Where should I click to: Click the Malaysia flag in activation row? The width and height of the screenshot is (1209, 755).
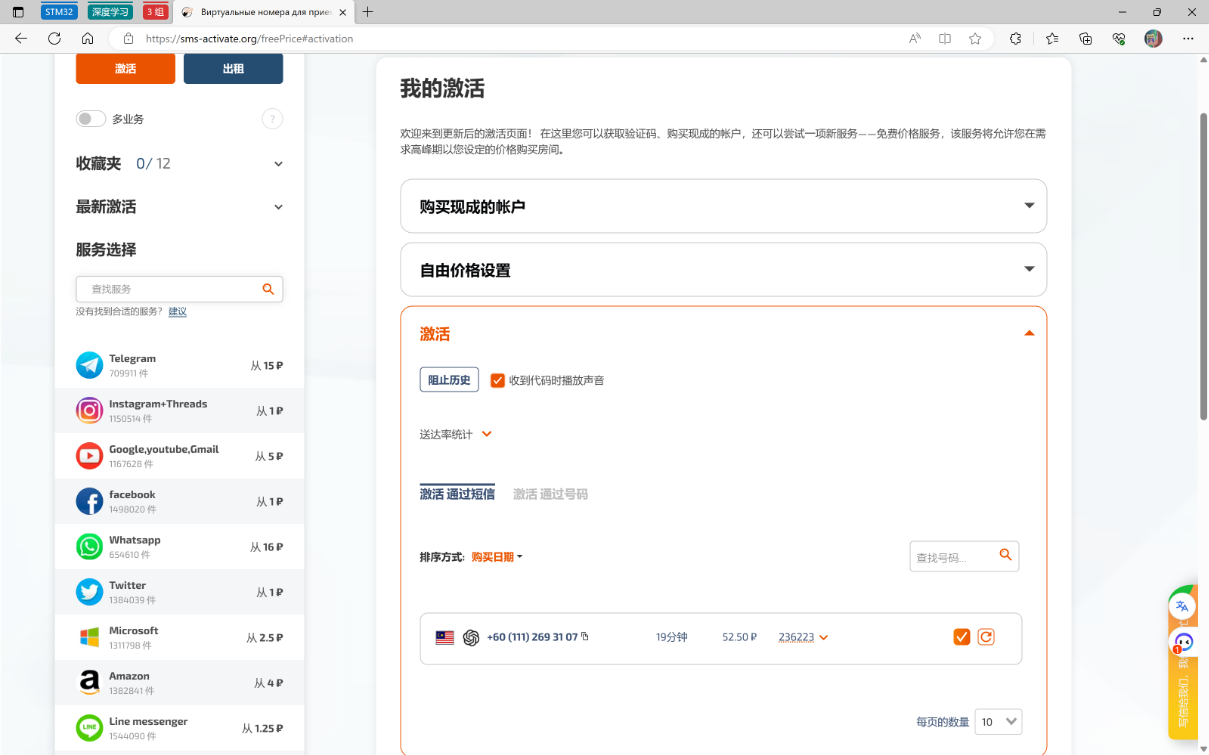[x=445, y=638]
